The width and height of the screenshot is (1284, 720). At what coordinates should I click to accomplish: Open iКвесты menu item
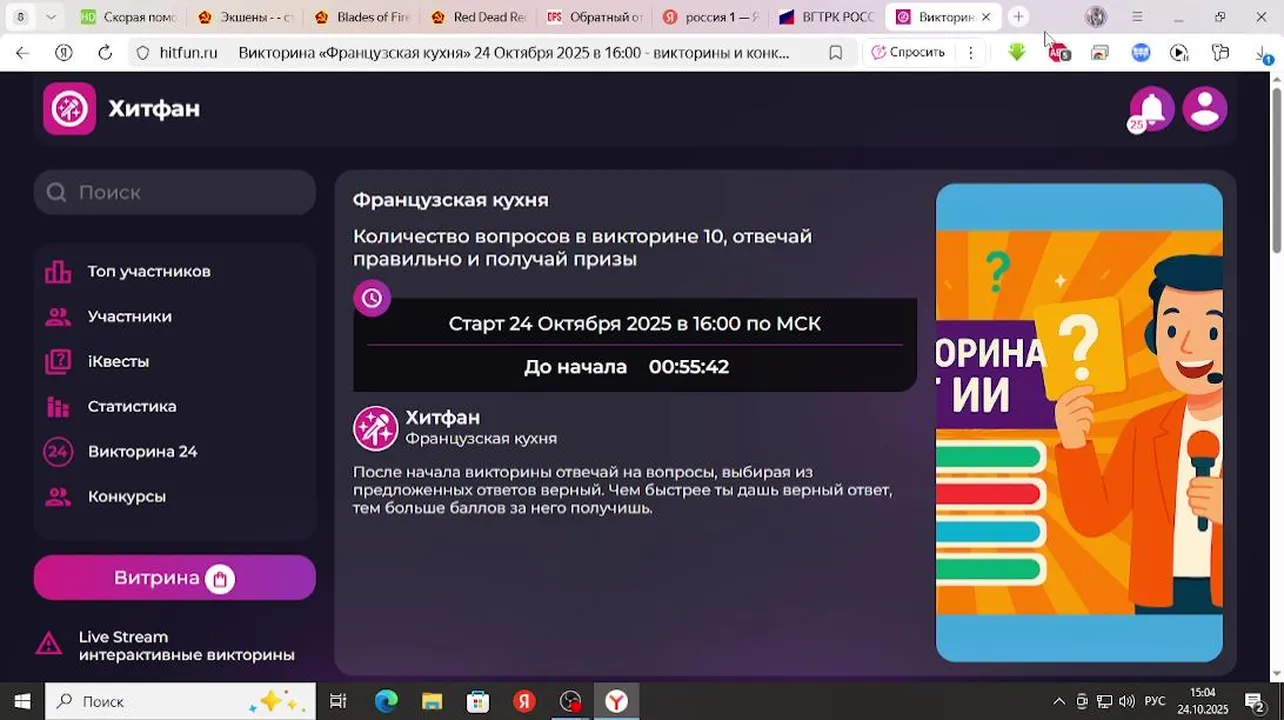tap(118, 361)
